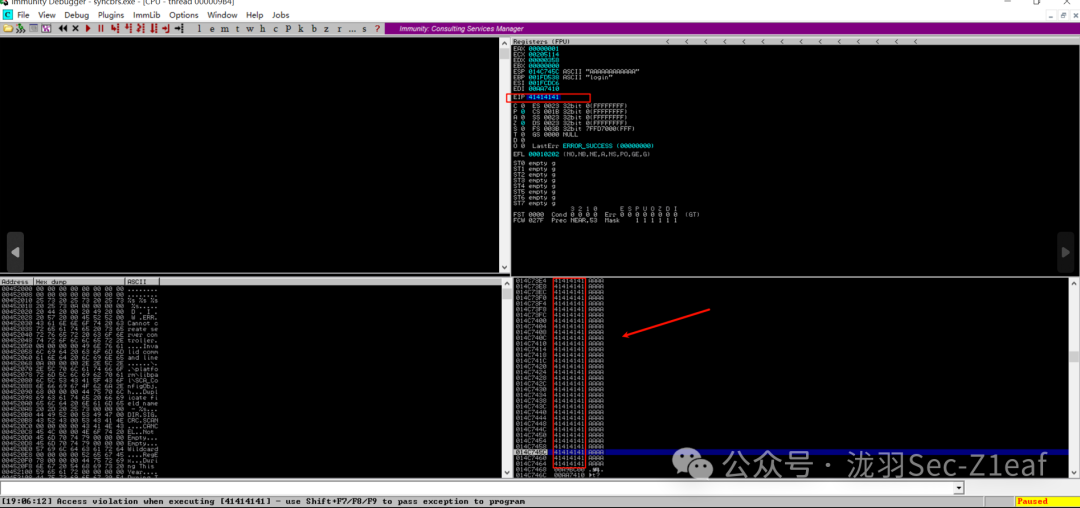
Task: Click the Restart program rewind icon
Action: click(63, 28)
